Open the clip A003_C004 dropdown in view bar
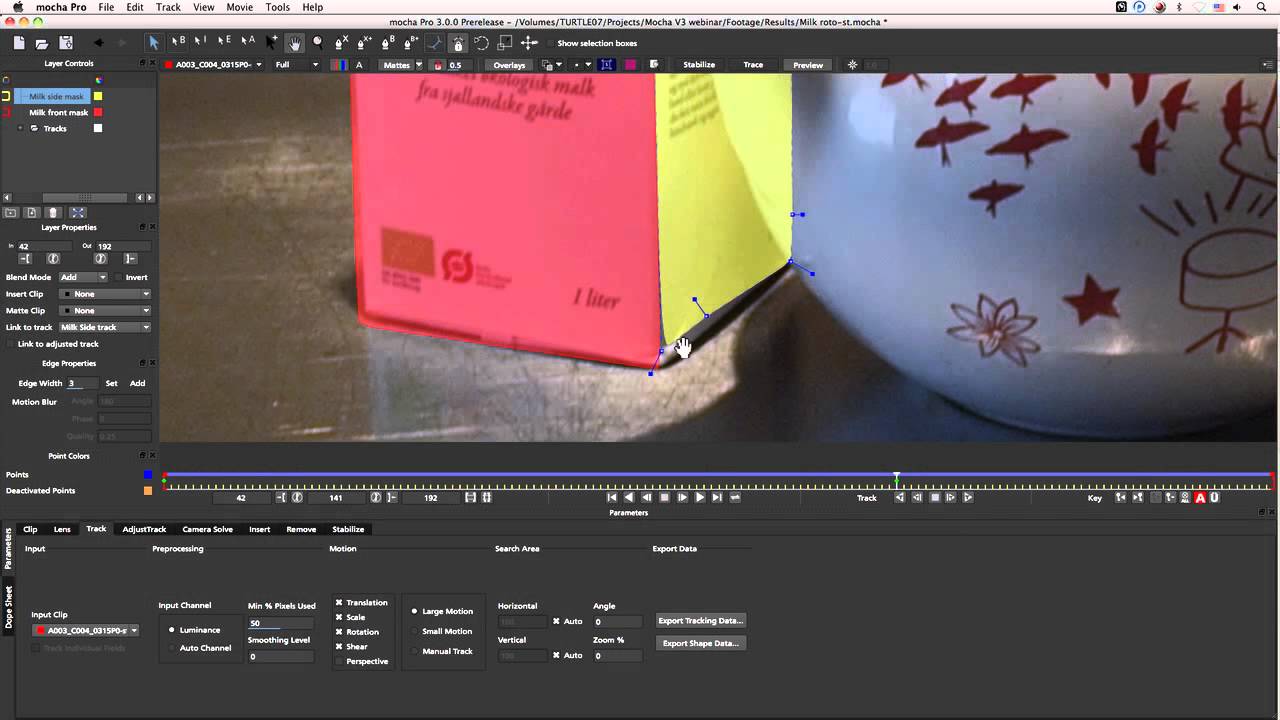 (214, 65)
